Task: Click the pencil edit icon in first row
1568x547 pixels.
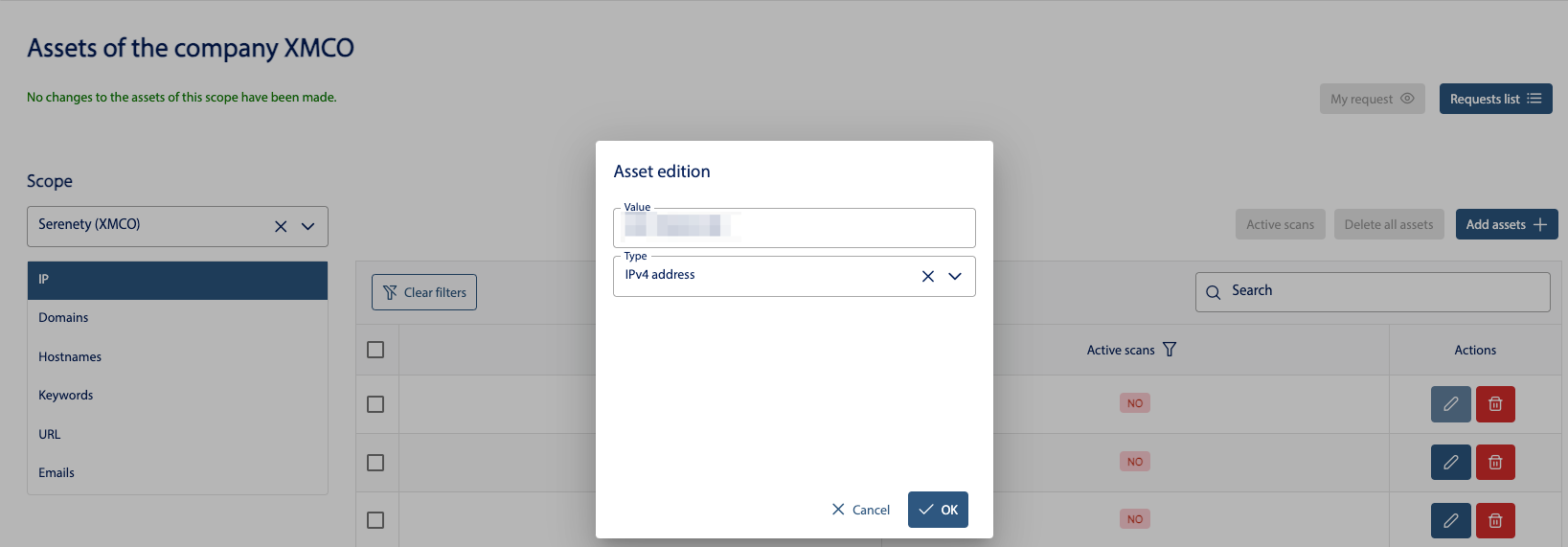Action: [x=1450, y=404]
